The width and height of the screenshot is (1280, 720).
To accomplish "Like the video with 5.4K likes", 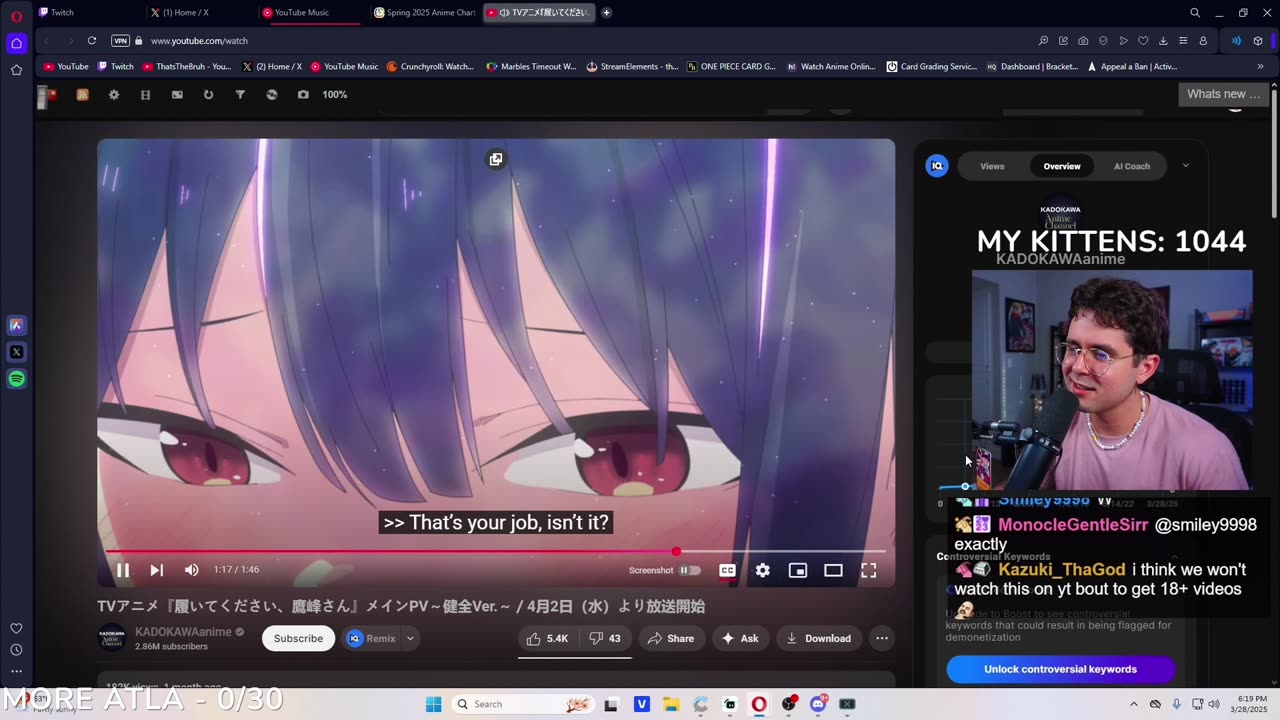I will point(547,638).
